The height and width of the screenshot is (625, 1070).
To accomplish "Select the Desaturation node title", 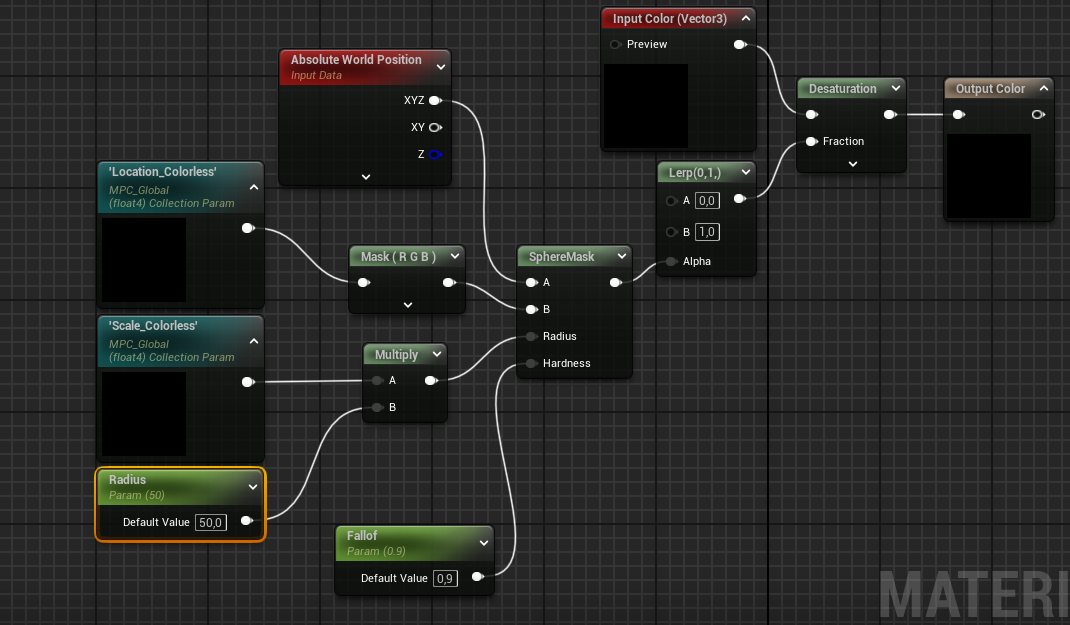I will [x=843, y=89].
